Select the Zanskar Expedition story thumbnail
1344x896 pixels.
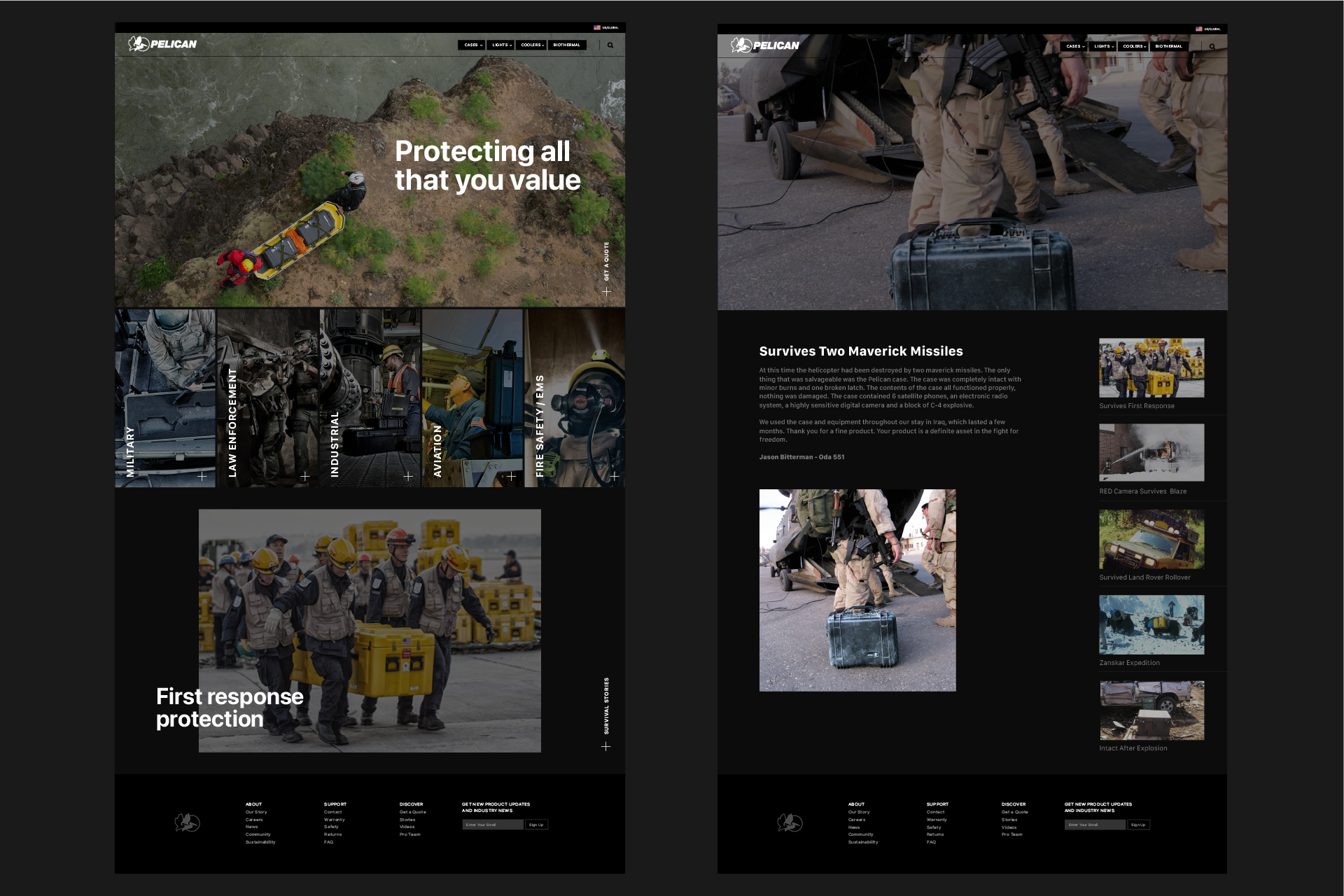pos(1151,625)
